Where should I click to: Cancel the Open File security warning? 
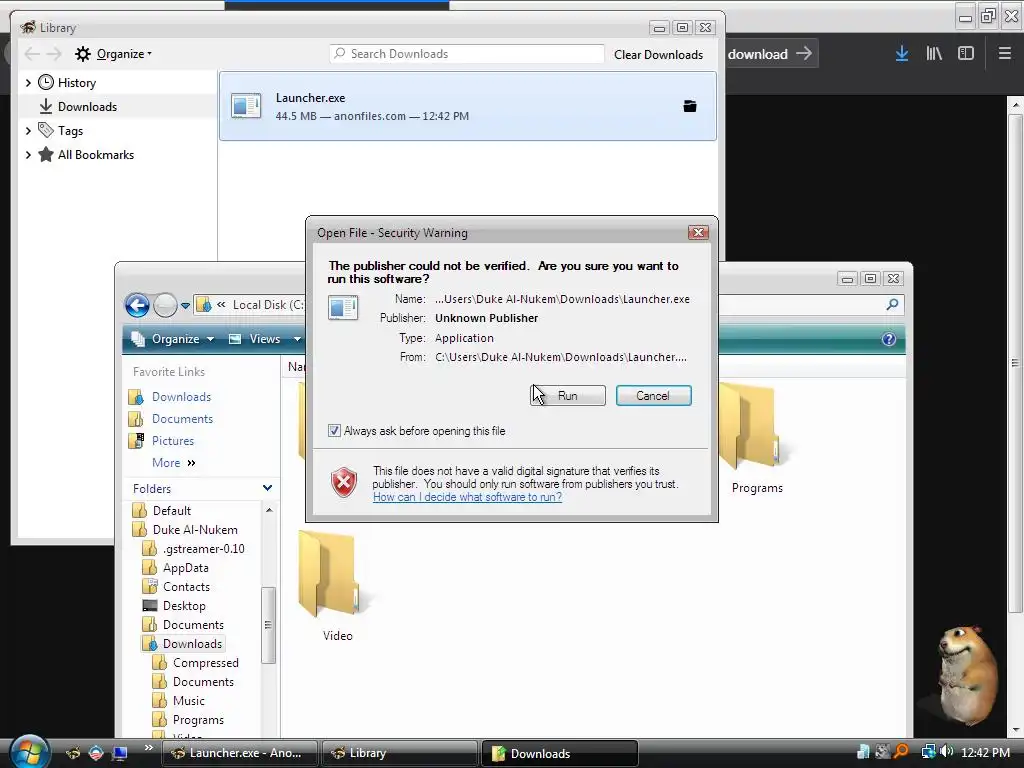click(653, 396)
